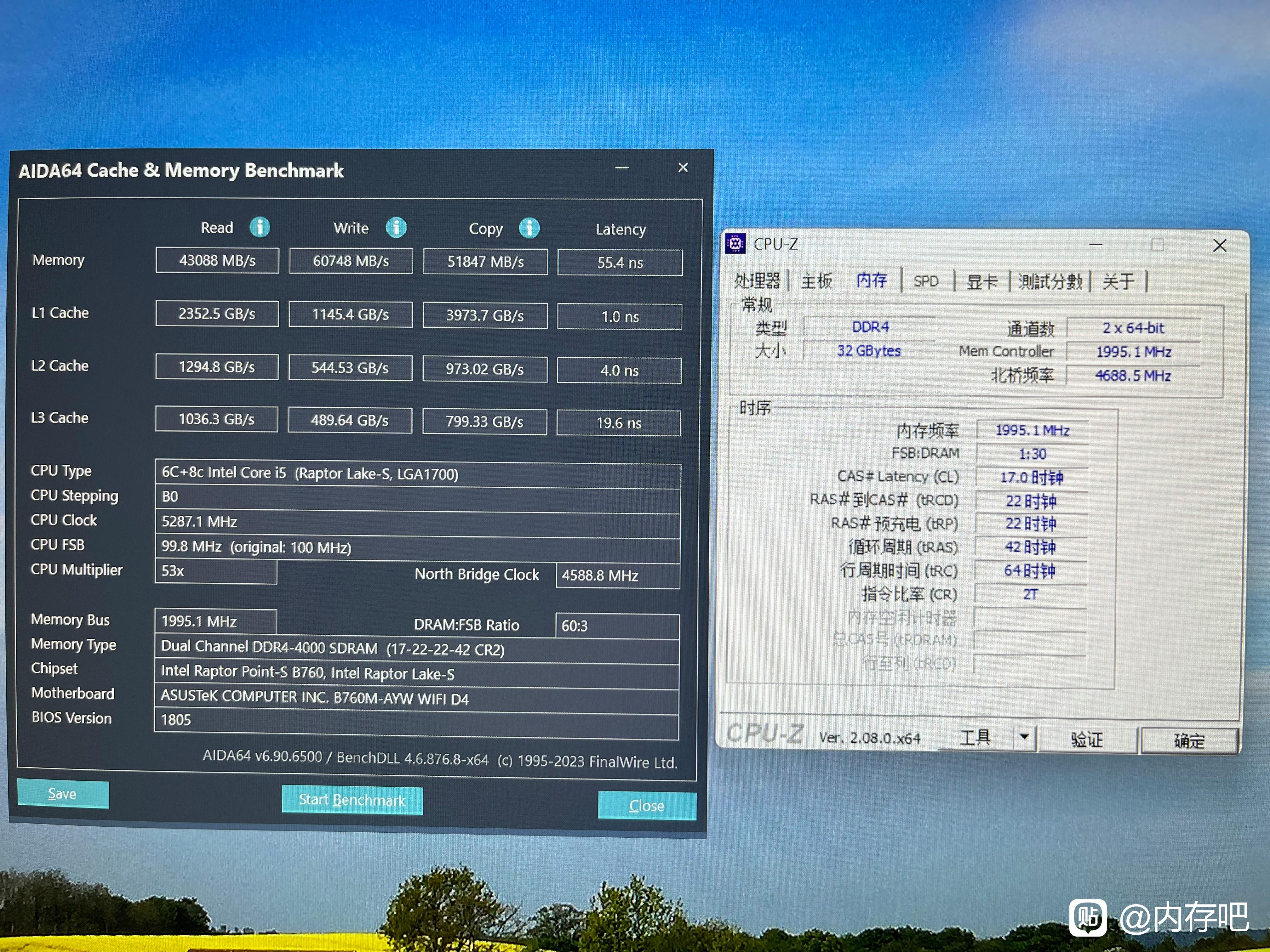Click the Mem Controller value in CPU-Z
This screenshot has height=952, width=1270.
[x=1133, y=352]
